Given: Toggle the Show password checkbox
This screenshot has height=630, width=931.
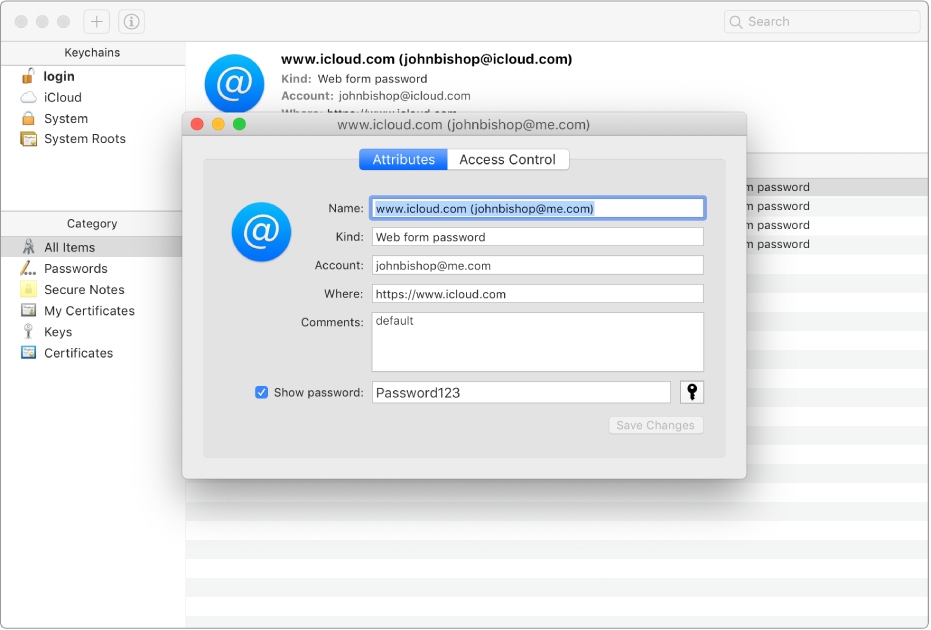Looking at the screenshot, I should (261, 392).
